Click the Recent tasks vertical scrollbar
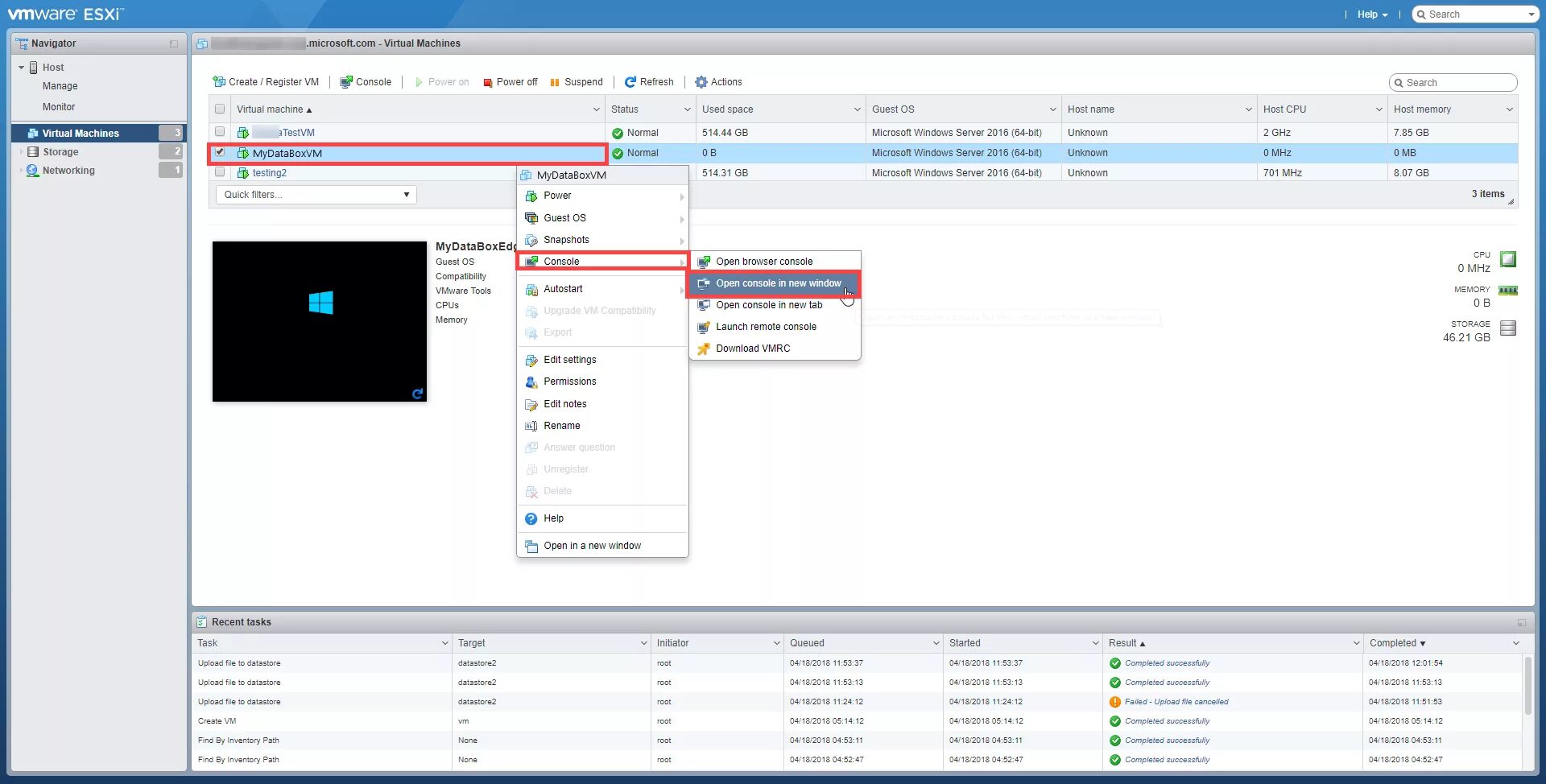The image size is (1546, 784). [x=1528, y=686]
